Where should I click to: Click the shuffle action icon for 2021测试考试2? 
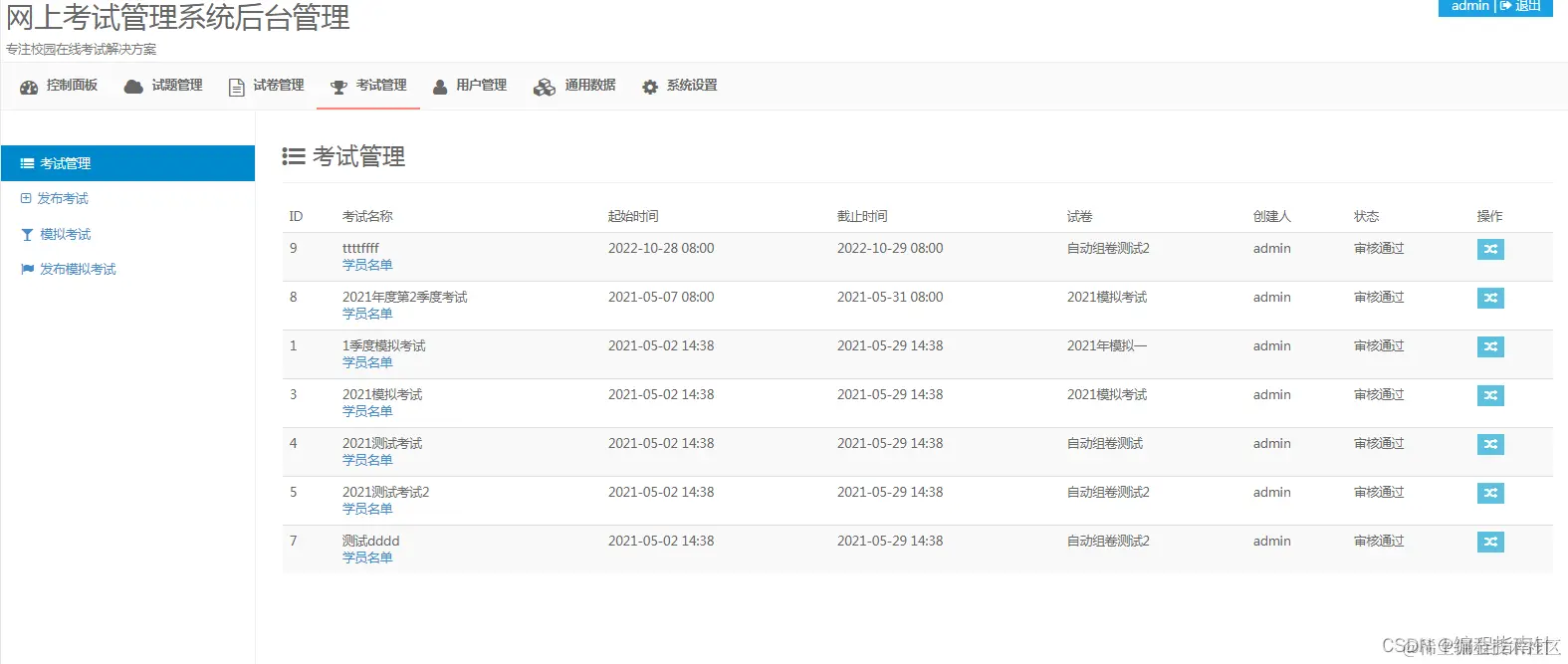[1490, 493]
